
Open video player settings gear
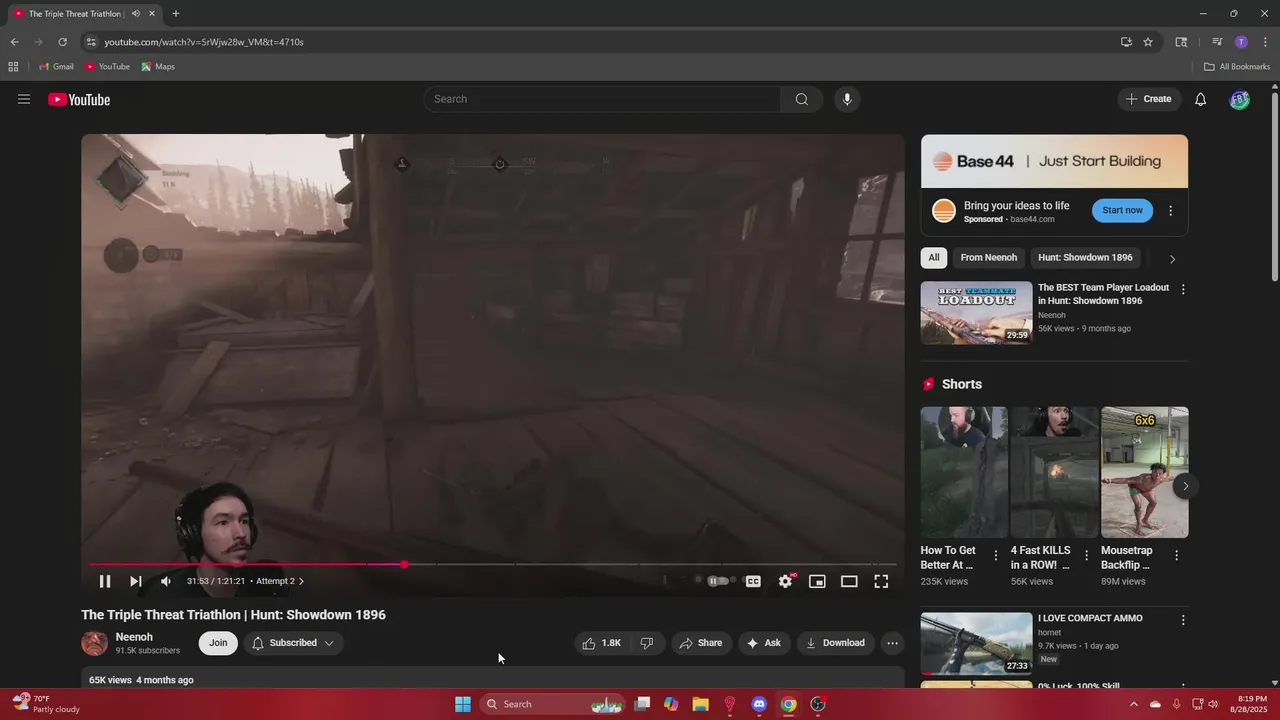786,581
